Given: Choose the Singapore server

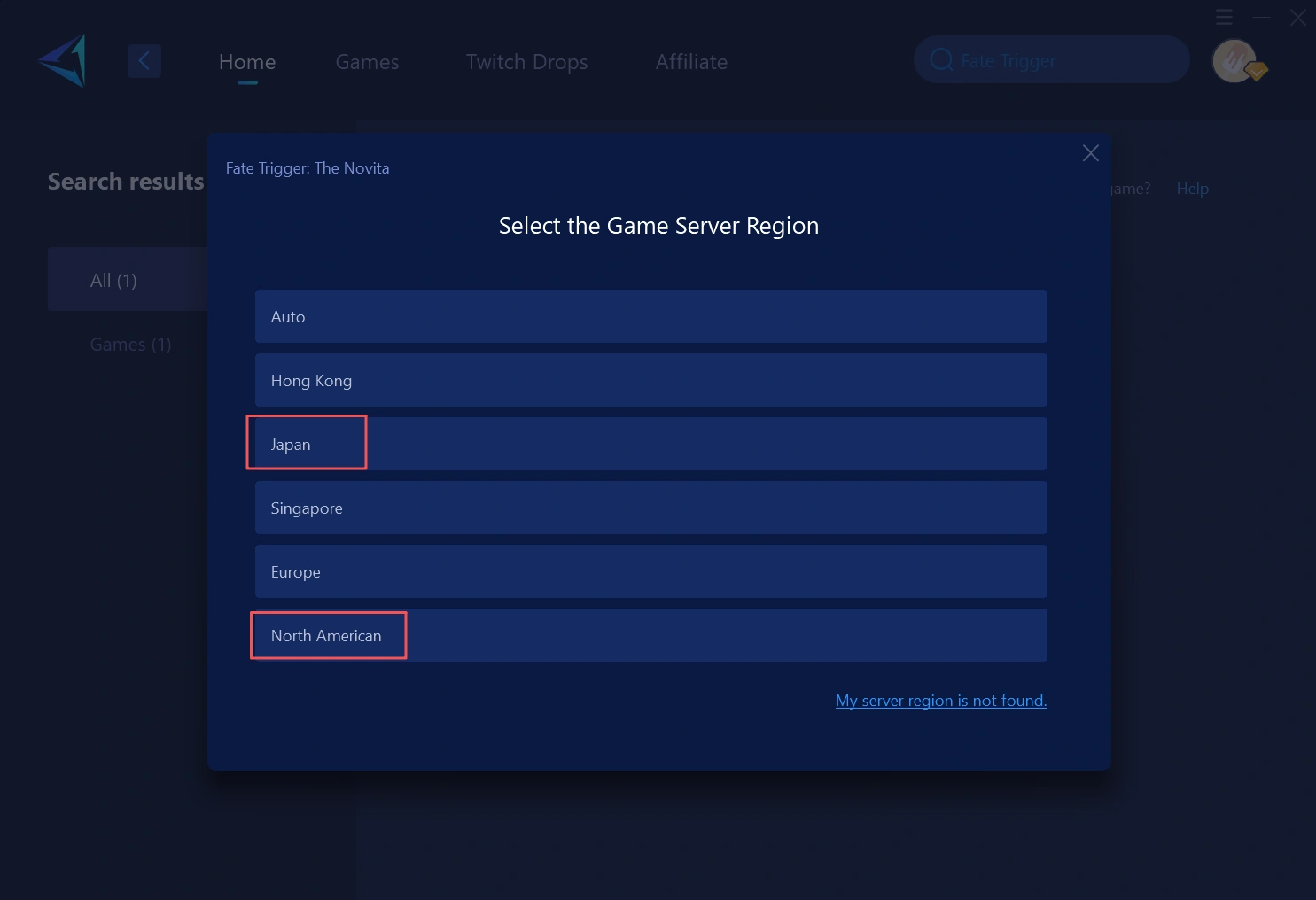Looking at the screenshot, I should (x=651, y=507).
